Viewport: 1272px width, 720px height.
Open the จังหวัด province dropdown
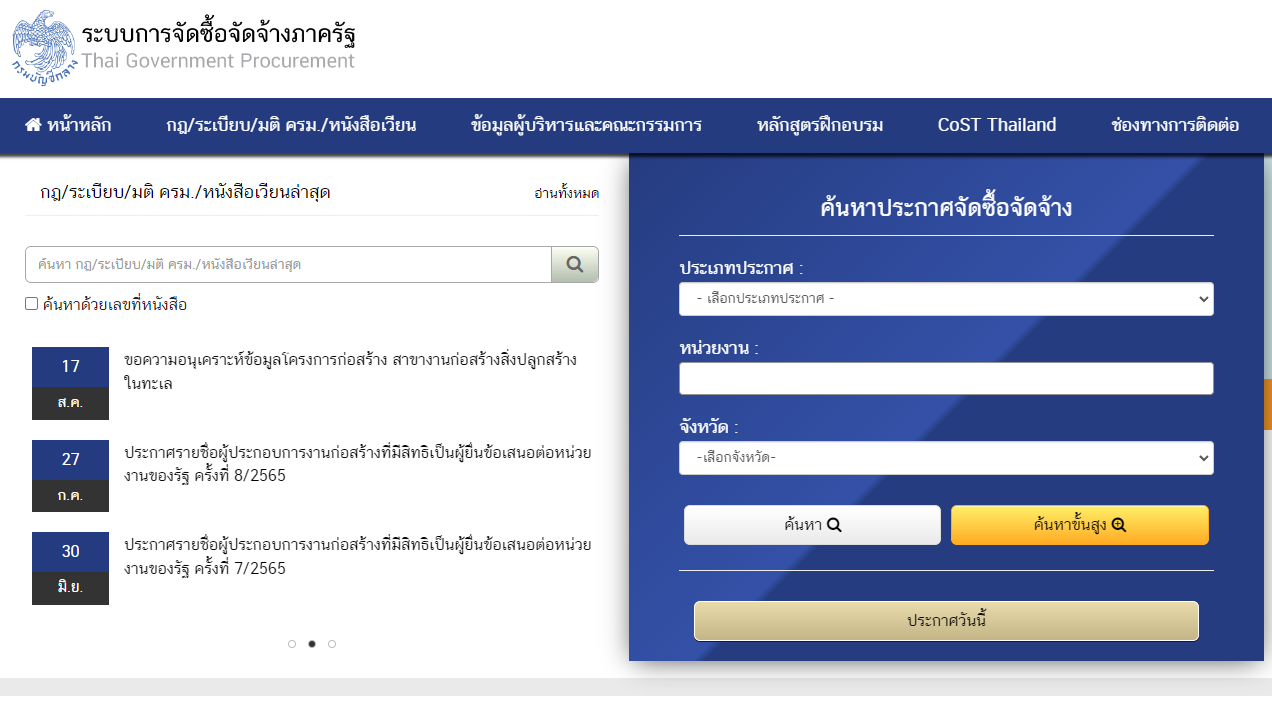tap(946, 457)
